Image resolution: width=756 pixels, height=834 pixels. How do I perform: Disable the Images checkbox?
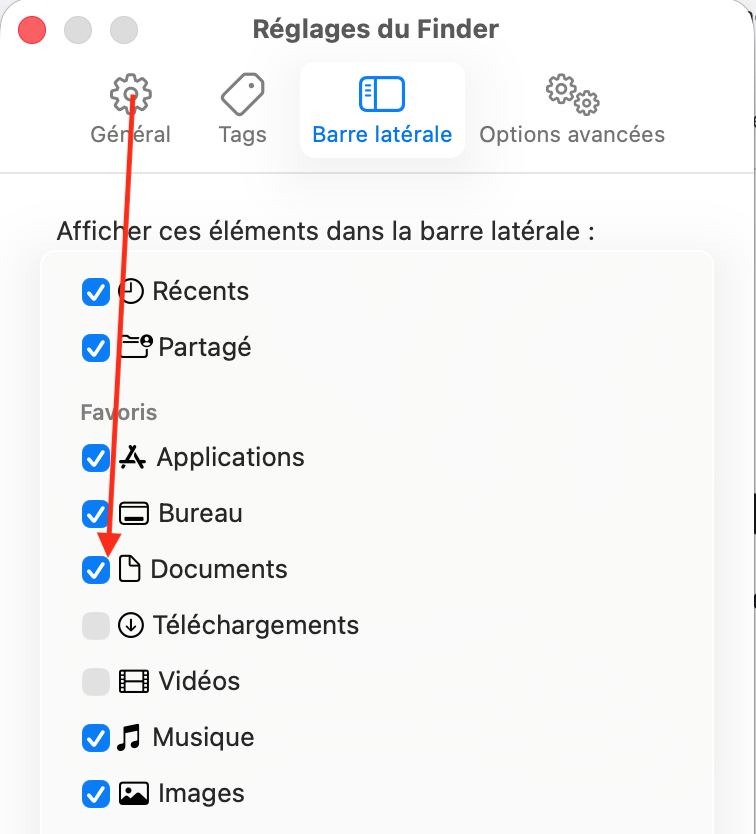[95, 794]
